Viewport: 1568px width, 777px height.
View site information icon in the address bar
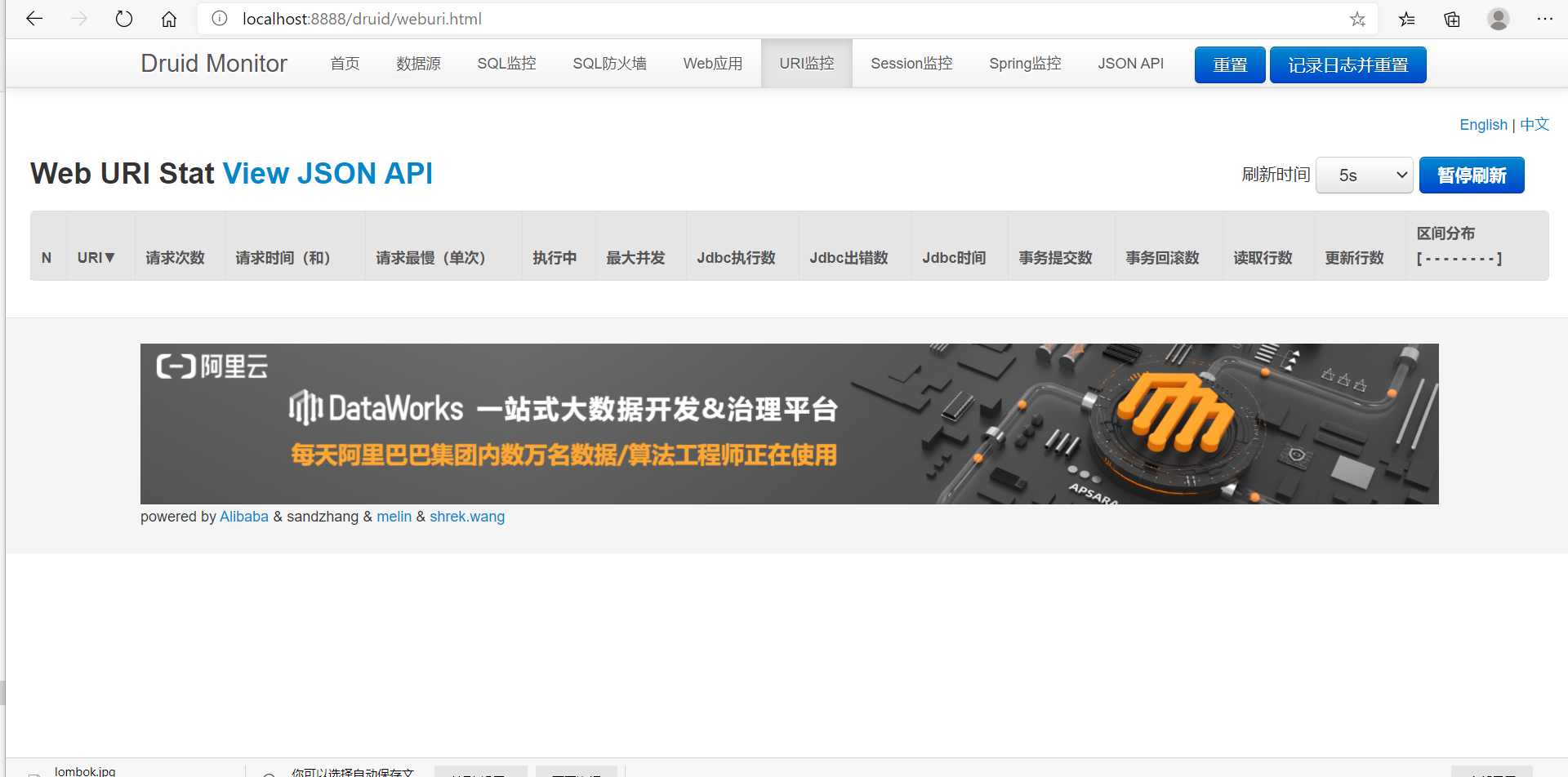pyautogui.click(x=220, y=19)
